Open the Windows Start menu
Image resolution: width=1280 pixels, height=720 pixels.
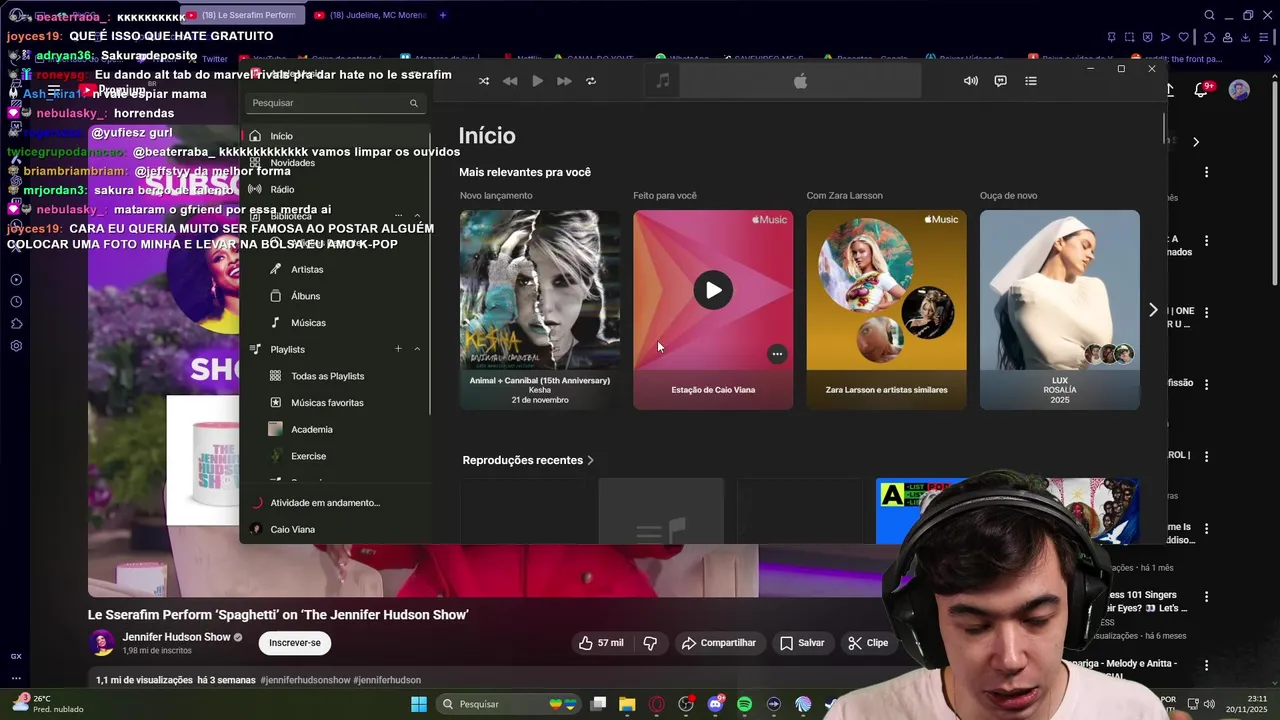pos(419,704)
